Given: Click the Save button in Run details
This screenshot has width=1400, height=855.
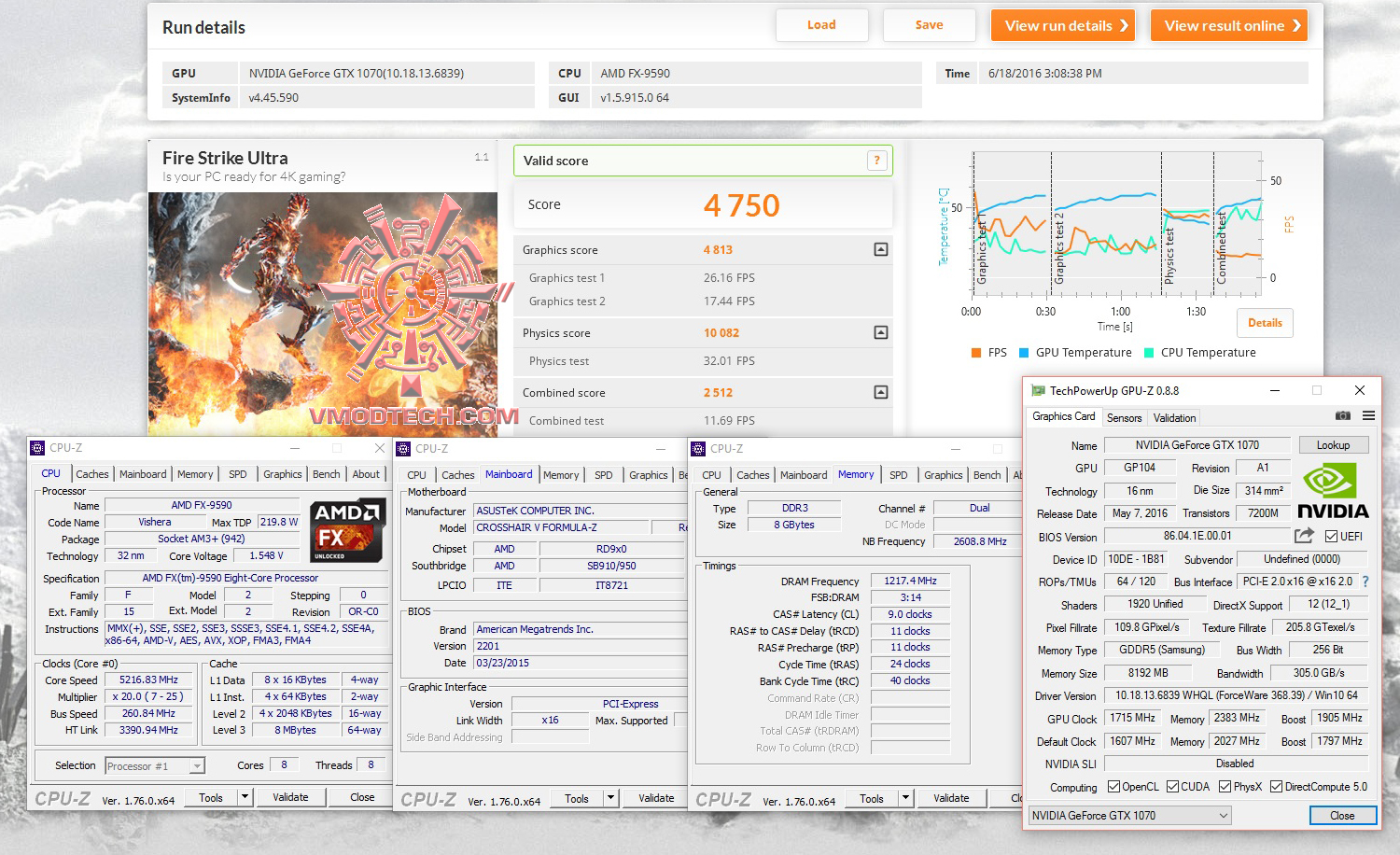Looking at the screenshot, I should tap(929, 25).
